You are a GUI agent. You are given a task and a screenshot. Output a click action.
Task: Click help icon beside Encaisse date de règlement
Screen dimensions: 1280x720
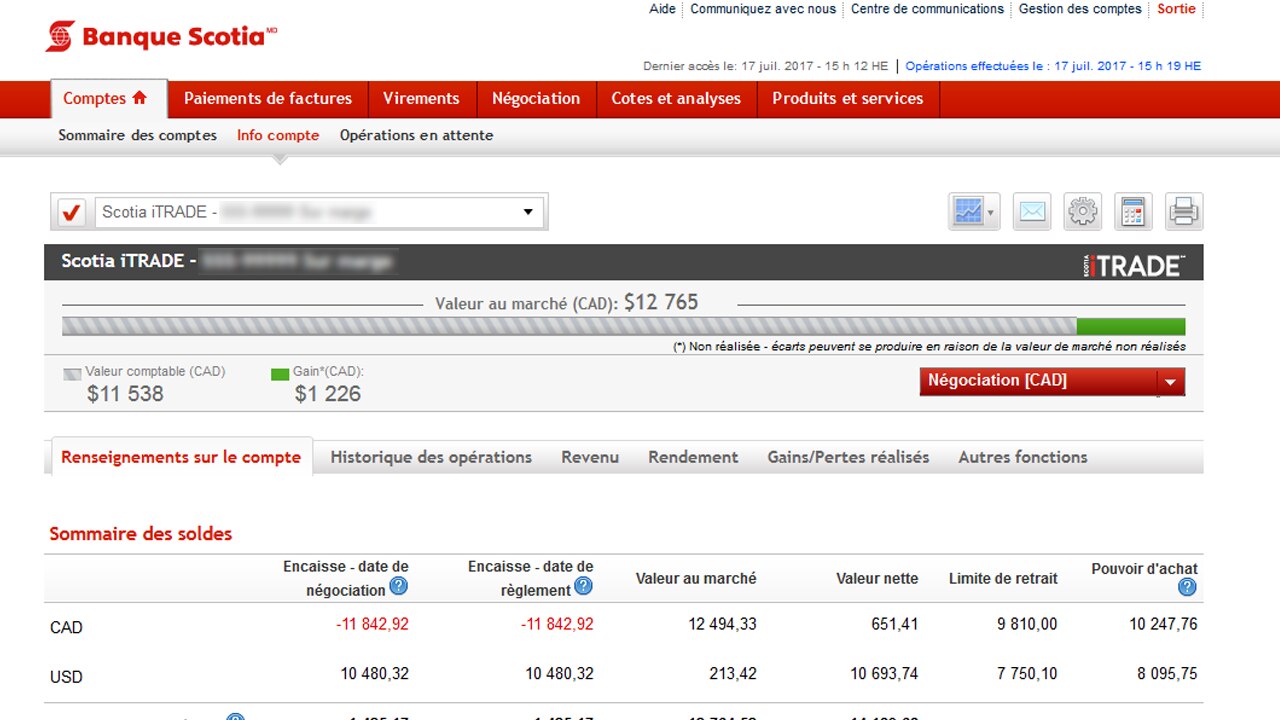pos(583,586)
